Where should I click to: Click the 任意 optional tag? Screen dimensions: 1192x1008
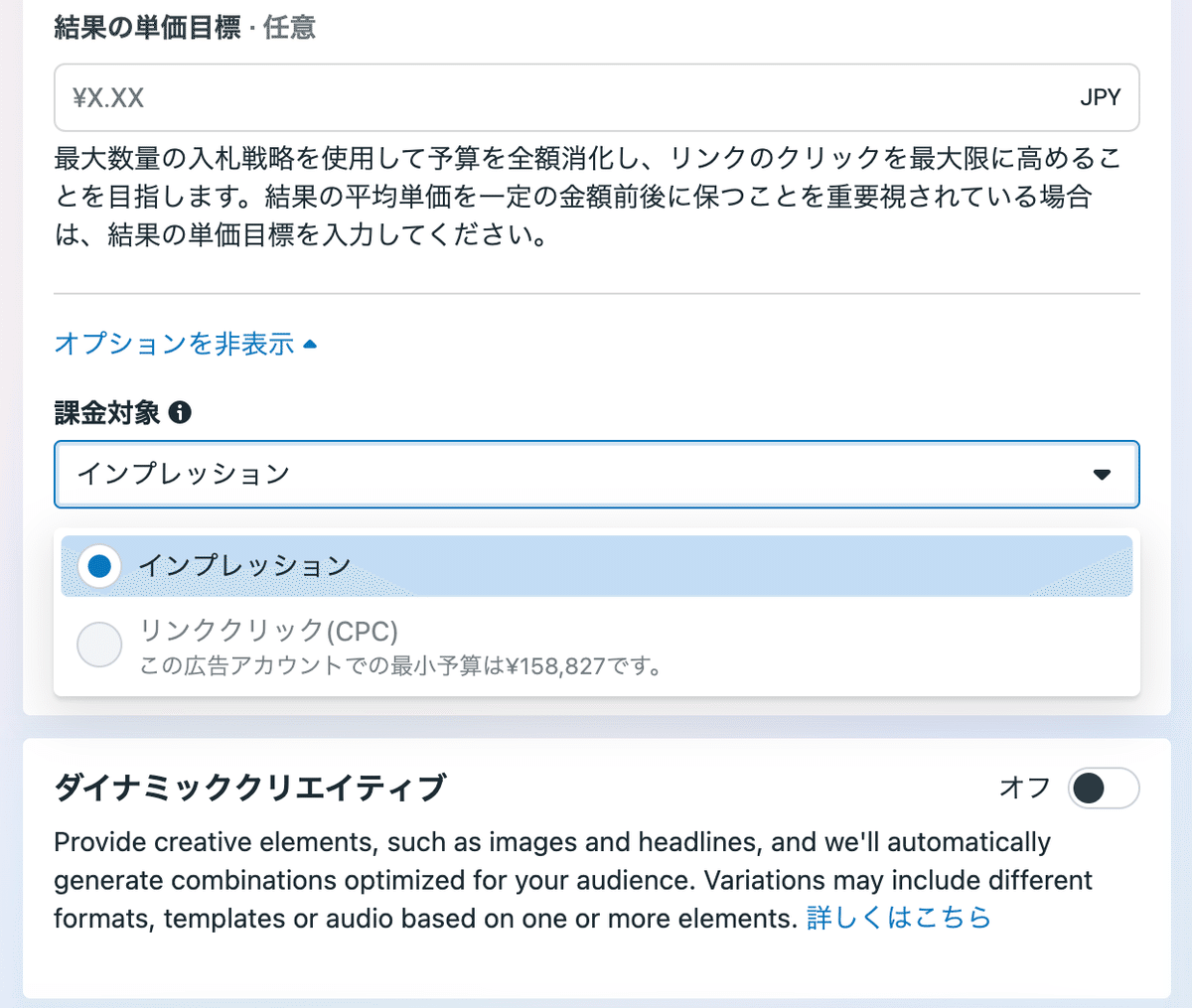pyautogui.click(x=289, y=27)
